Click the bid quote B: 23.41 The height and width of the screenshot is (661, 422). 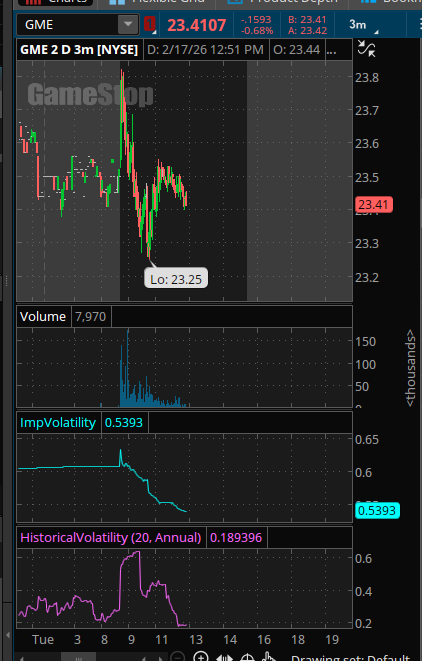click(307, 20)
